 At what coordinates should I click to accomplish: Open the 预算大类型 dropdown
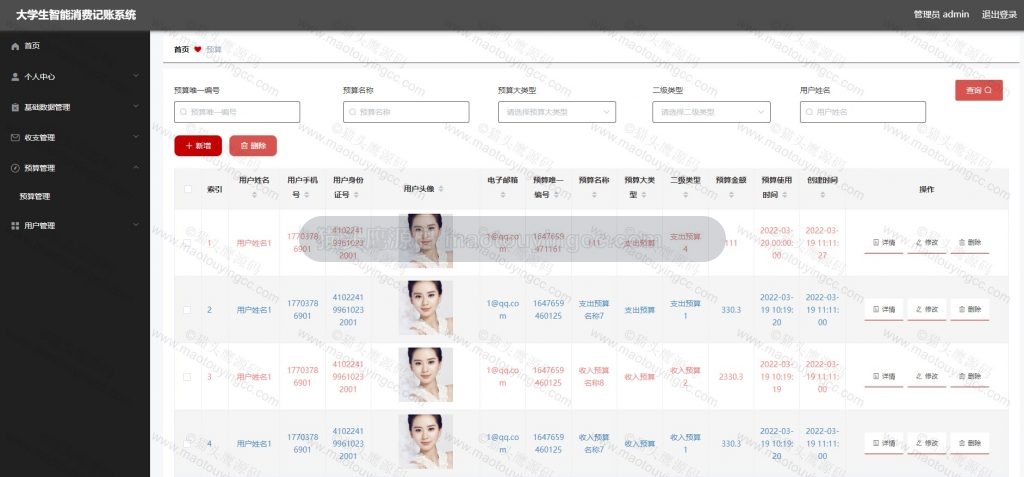tap(556, 112)
